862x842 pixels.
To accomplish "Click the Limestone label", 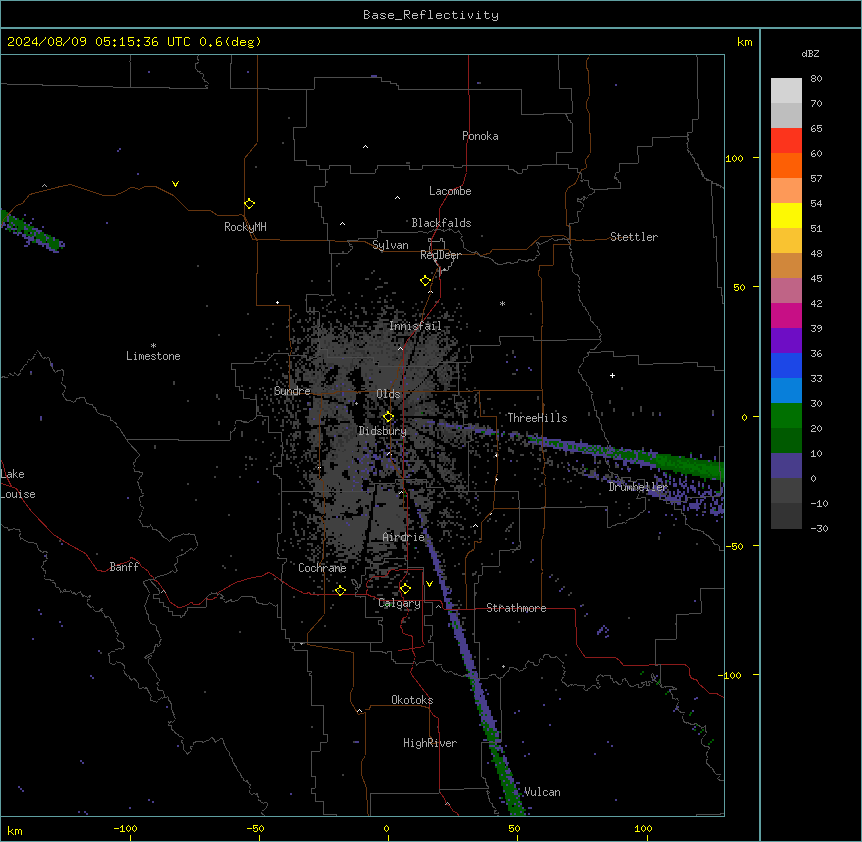I will point(153,356).
